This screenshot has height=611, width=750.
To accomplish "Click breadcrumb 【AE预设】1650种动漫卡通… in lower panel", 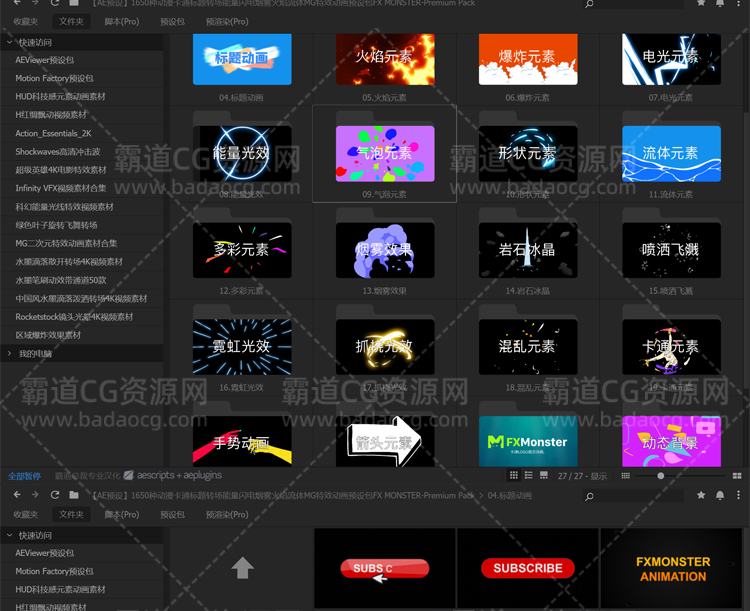I will pos(283,495).
